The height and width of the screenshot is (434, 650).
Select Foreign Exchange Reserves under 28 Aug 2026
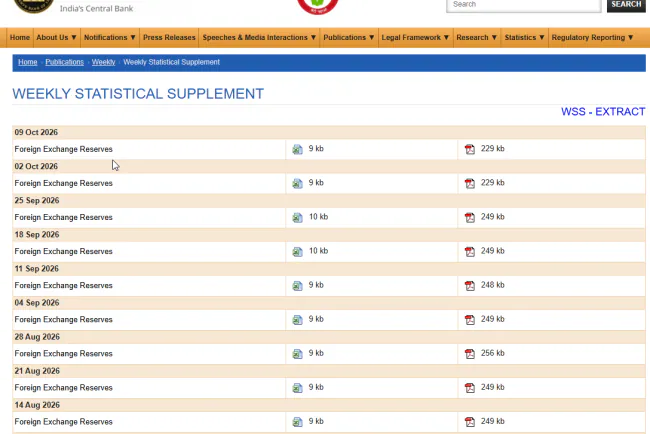[x=63, y=354]
